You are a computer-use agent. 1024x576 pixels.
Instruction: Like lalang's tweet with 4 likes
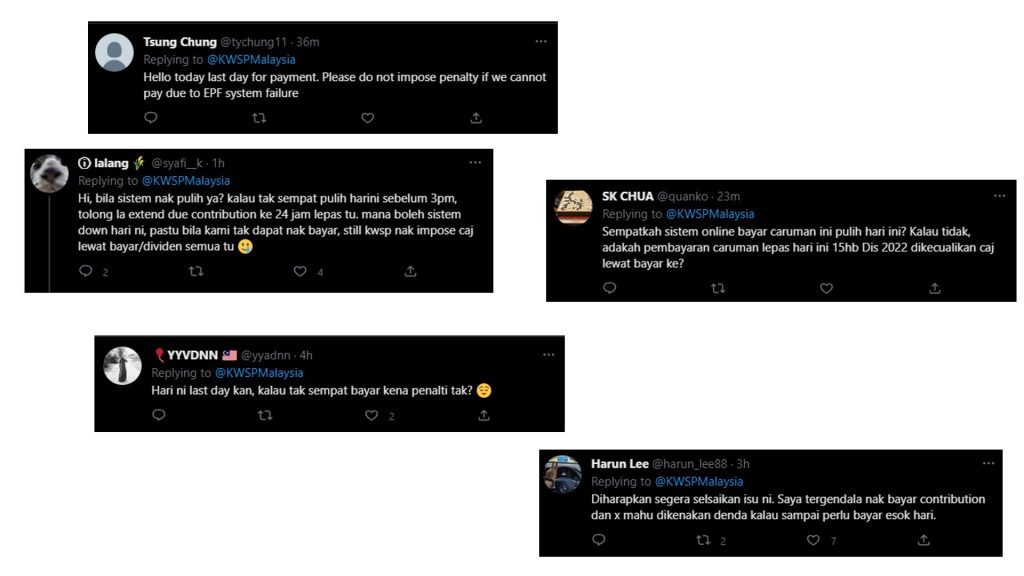(300, 271)
